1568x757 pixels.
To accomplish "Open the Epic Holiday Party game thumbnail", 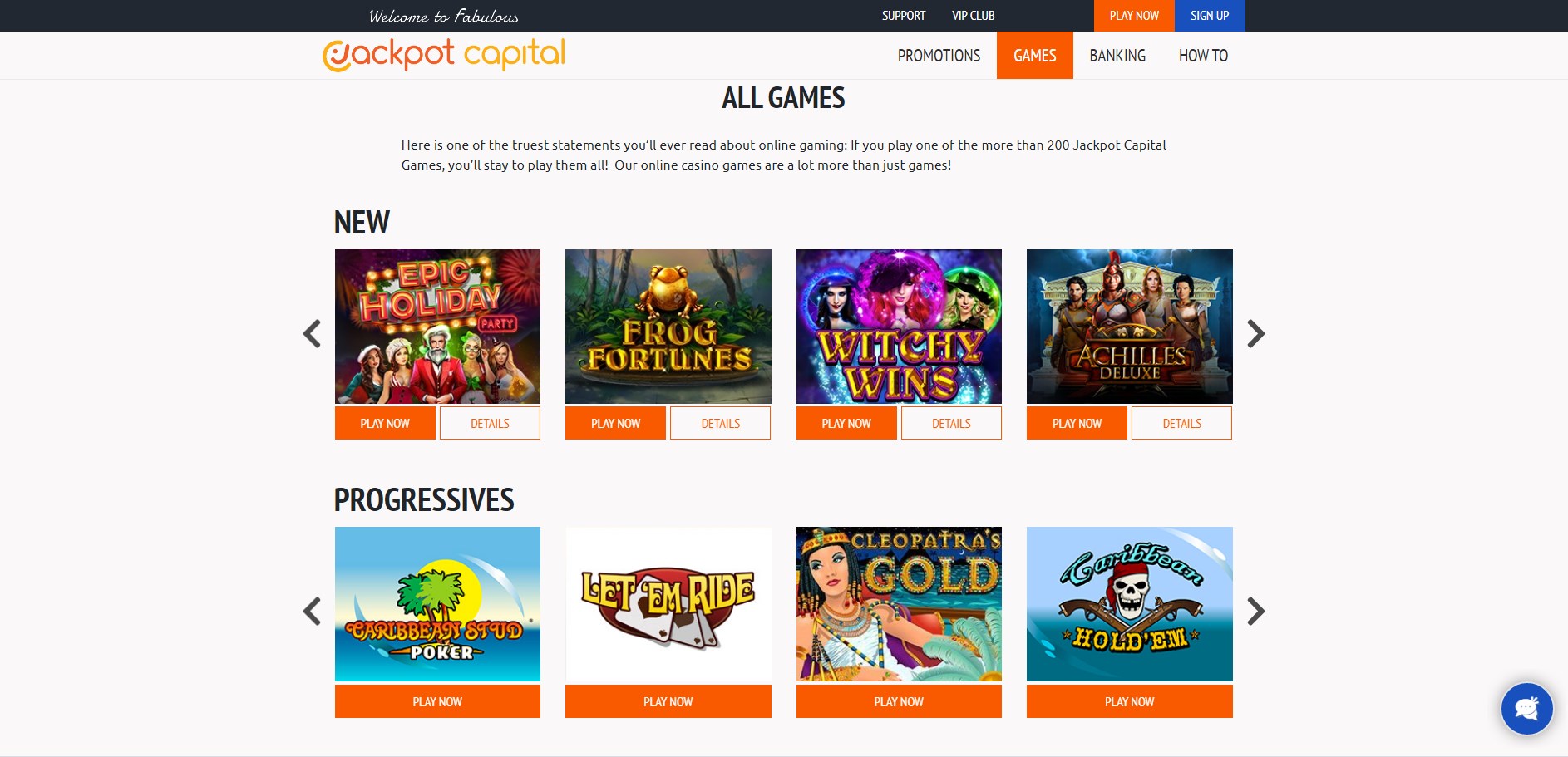I will click(437, 327).
